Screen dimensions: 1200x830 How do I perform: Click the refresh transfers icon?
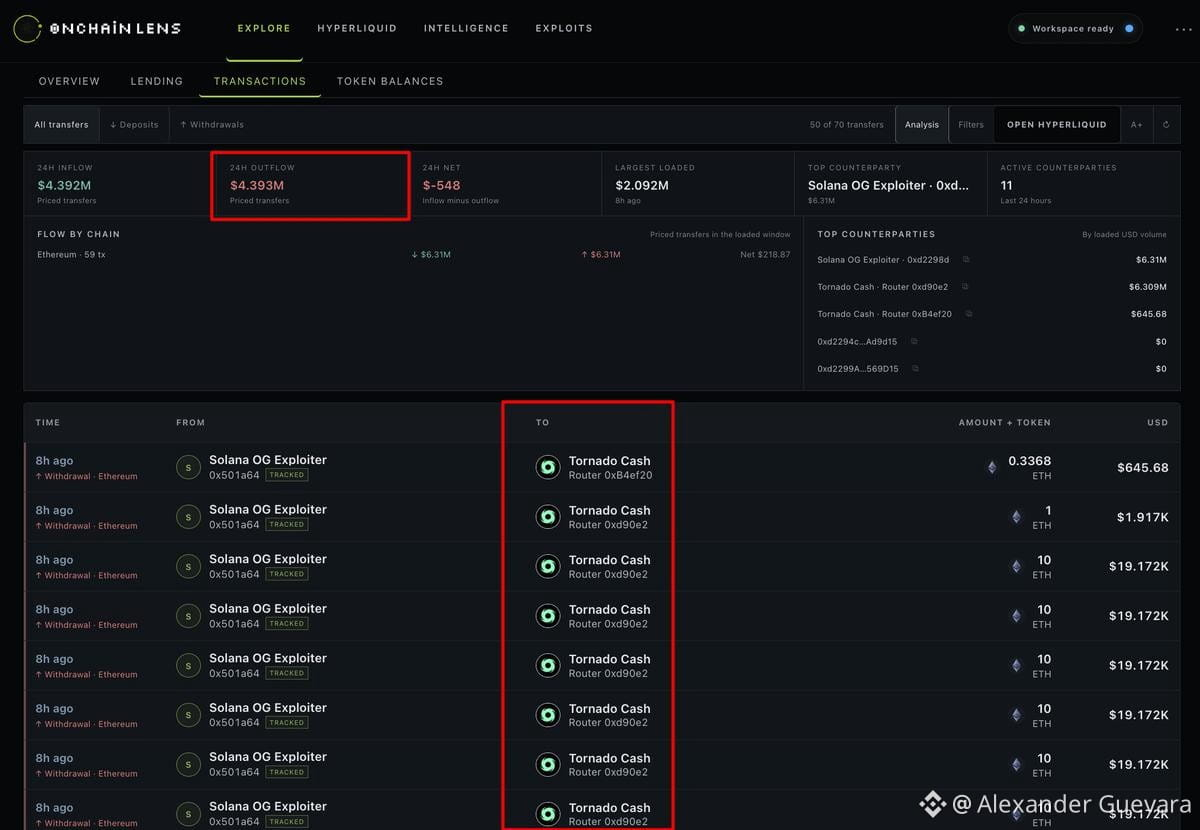pos(1166,125)
